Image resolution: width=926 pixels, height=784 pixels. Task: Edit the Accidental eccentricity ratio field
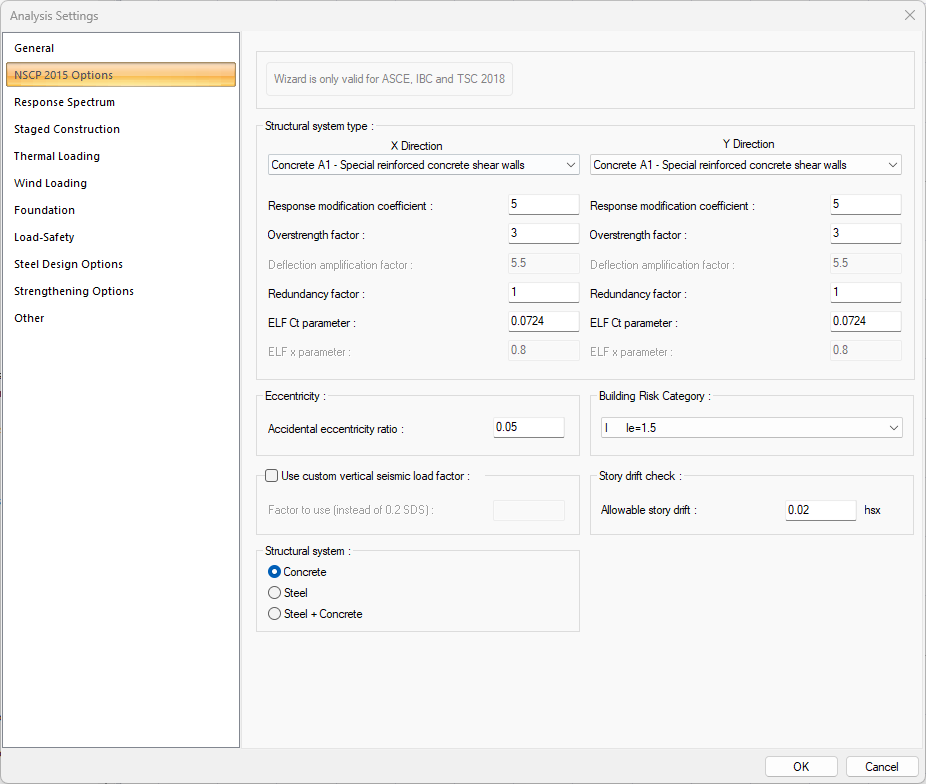(529, 428)
